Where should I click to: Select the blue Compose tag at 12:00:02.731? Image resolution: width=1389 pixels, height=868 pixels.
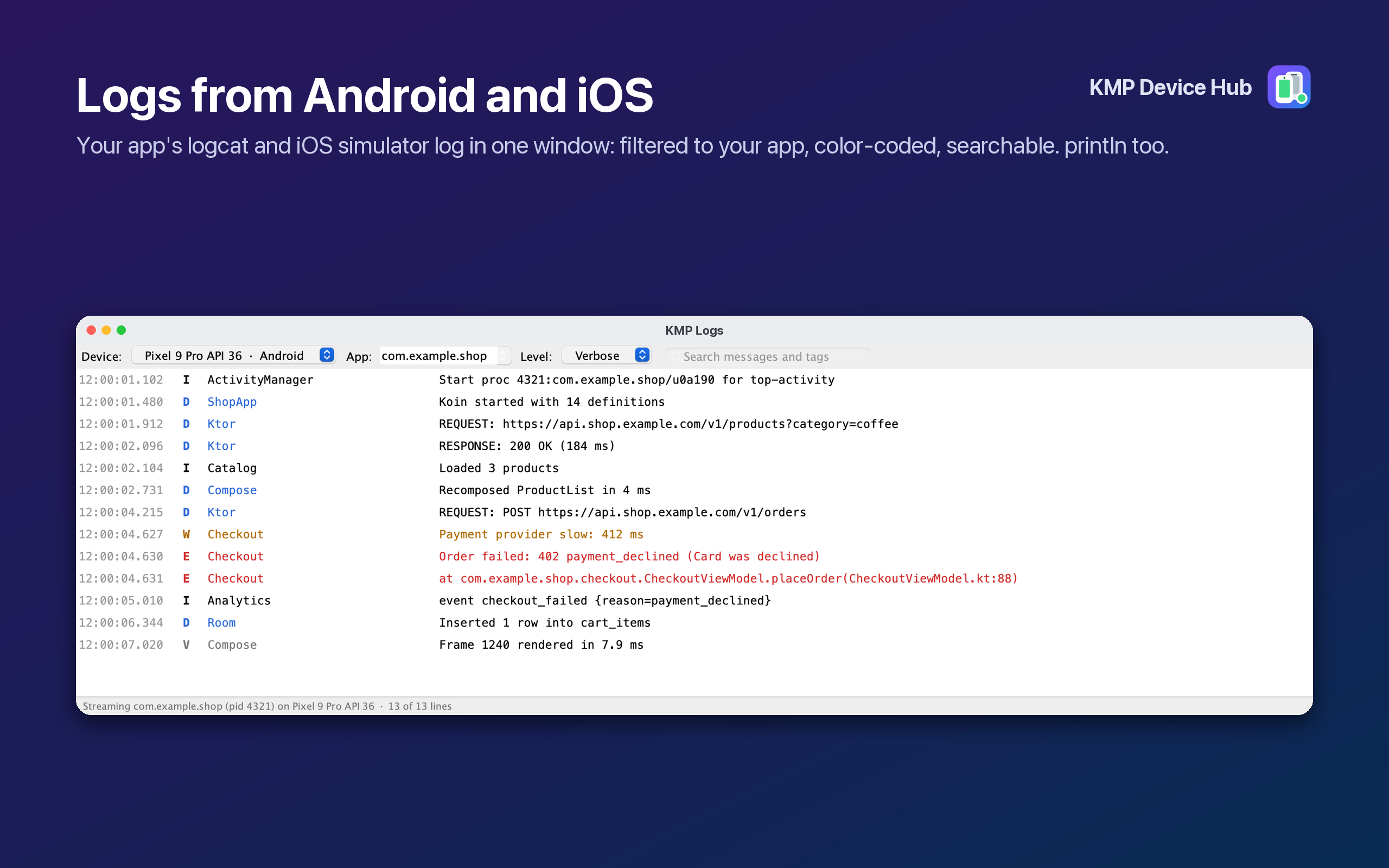[x=232, y=490]
